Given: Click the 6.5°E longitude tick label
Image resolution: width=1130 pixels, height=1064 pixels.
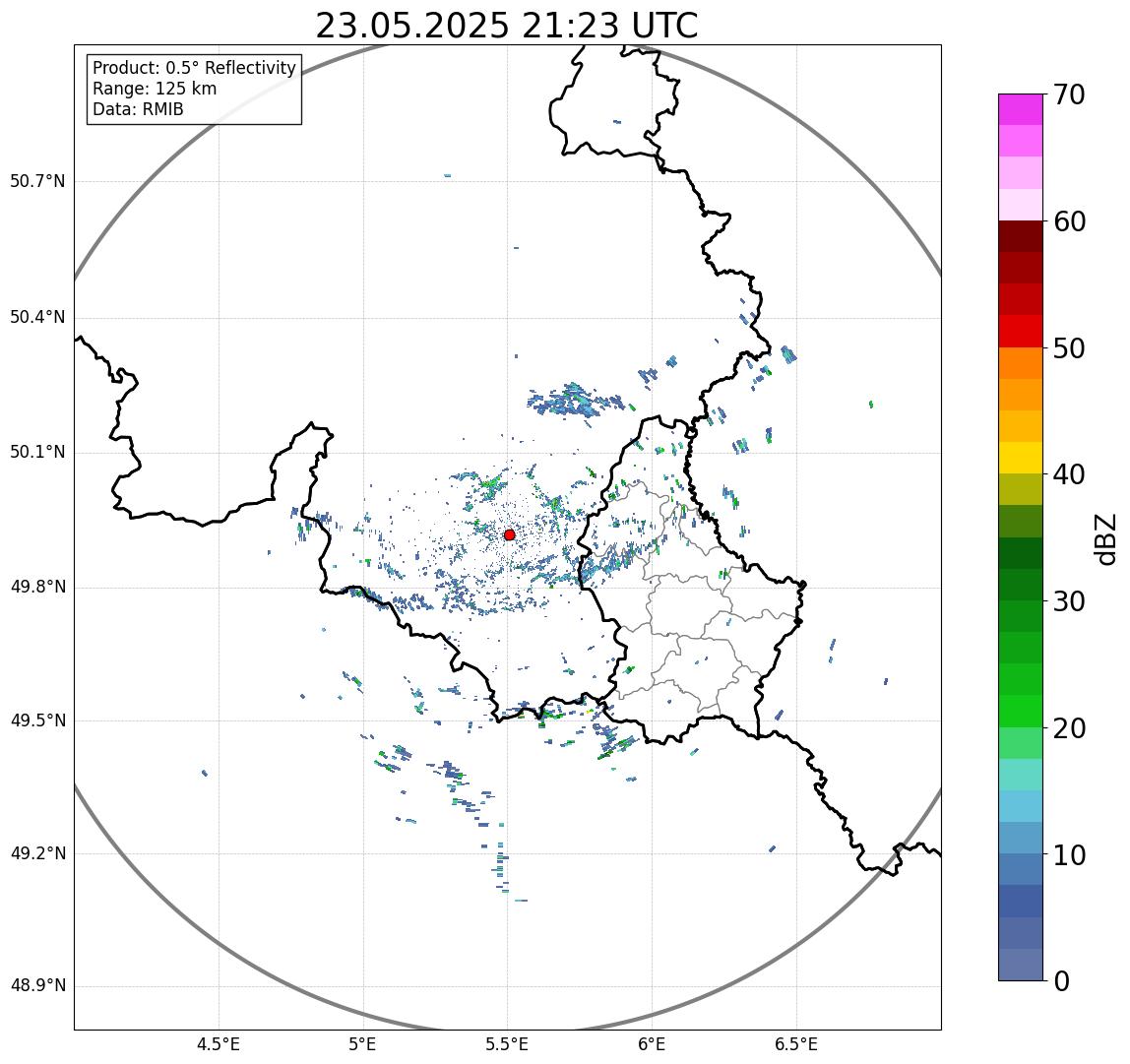Looking at the screenshot, I should click(797, 1044).
